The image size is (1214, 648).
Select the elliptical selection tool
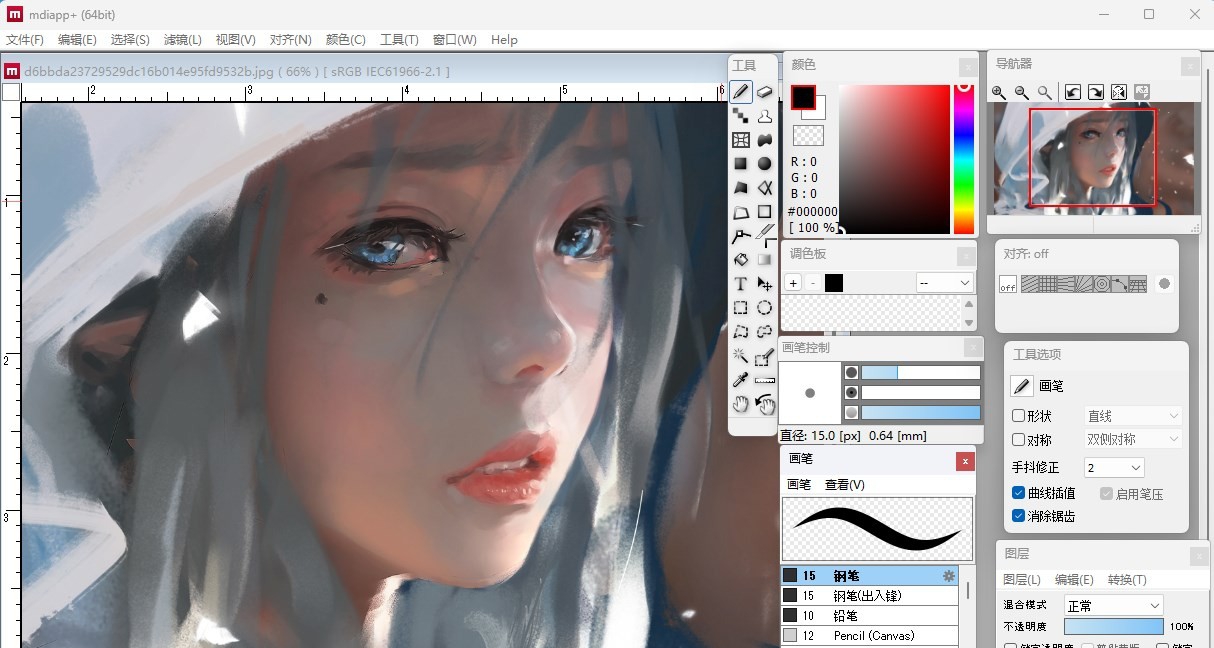(x=765, y=308)
